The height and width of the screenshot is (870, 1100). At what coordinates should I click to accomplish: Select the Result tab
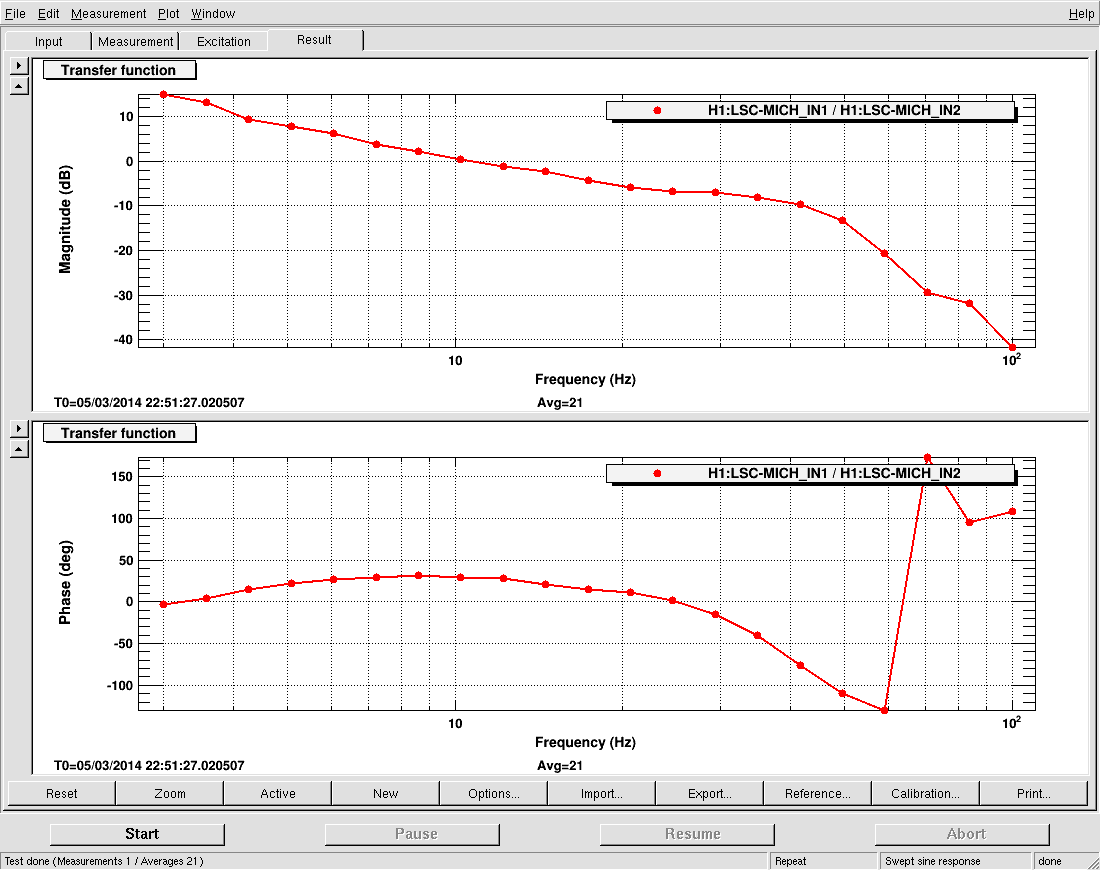click(314, 39)
